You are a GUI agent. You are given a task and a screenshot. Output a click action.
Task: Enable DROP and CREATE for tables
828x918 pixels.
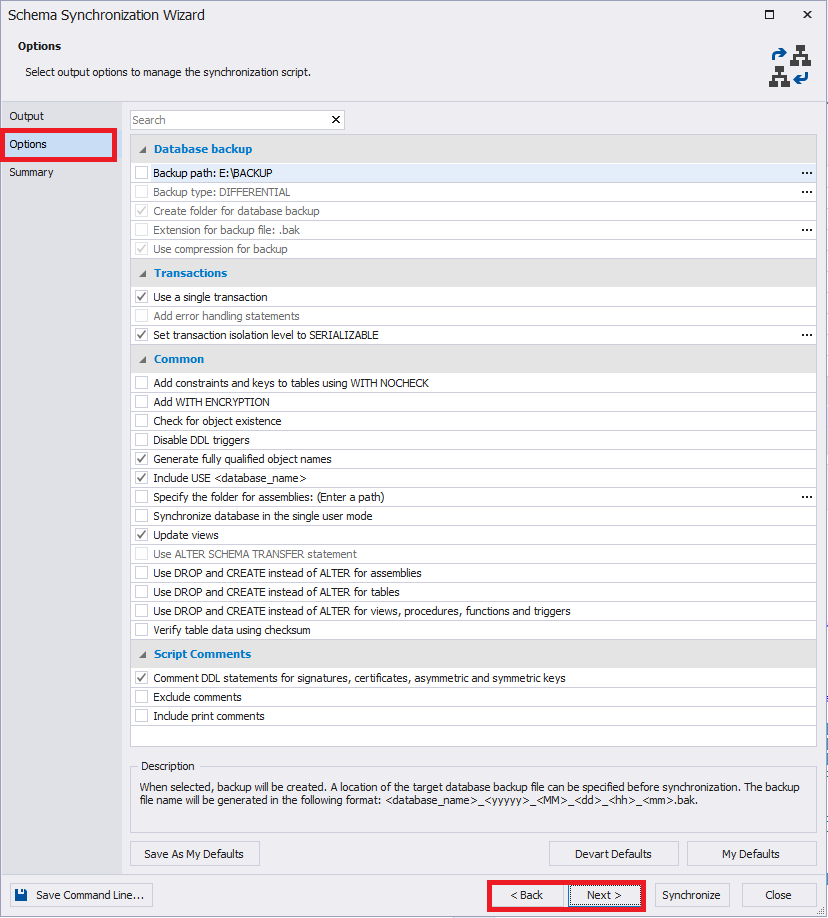(x=141, y=592)
